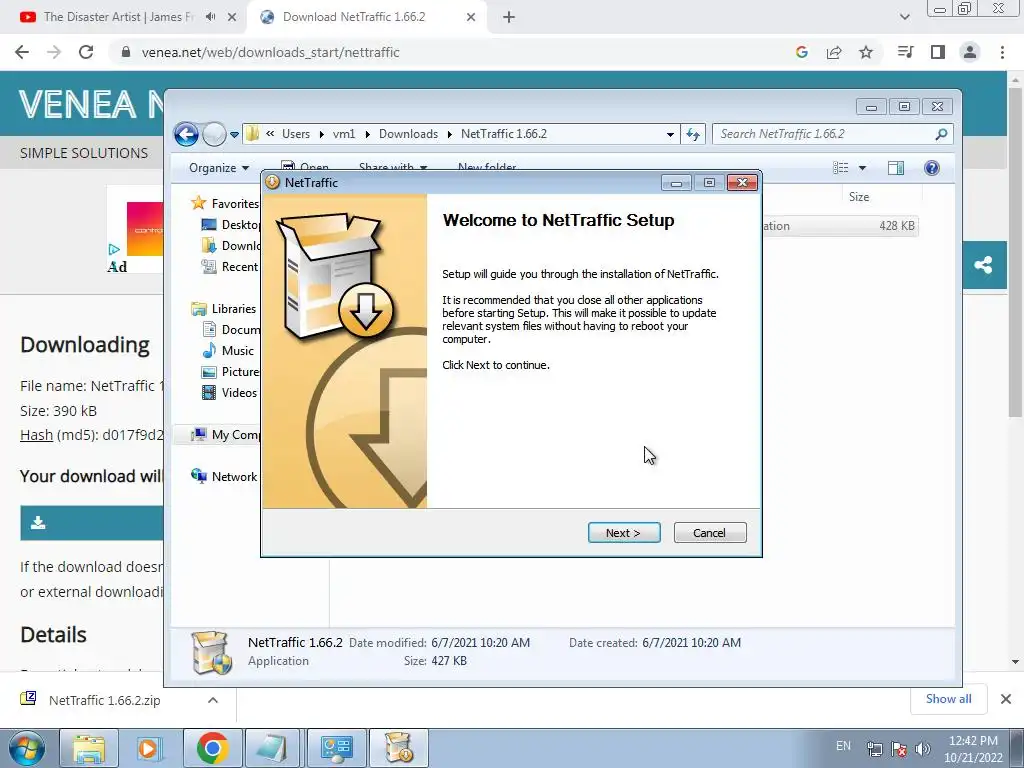
Task: Go back in Explorer window
Action: (186, 135)
